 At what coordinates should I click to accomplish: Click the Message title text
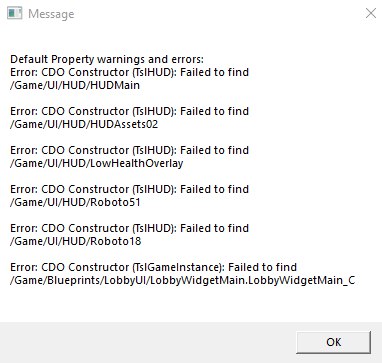tap(51, 14)
